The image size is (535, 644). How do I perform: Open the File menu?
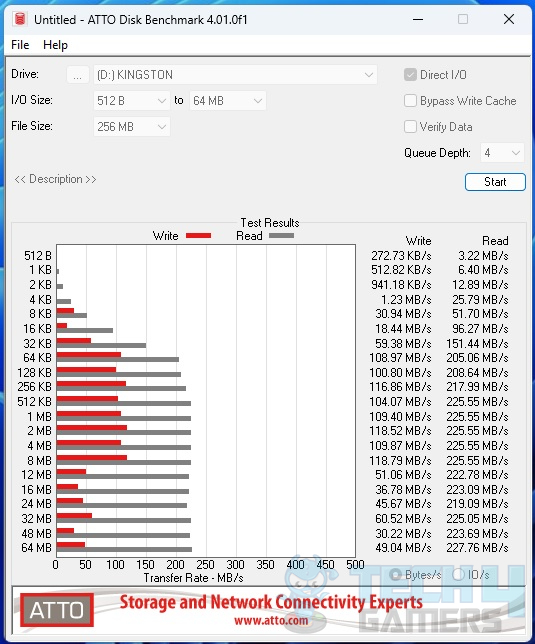point(20,44)
